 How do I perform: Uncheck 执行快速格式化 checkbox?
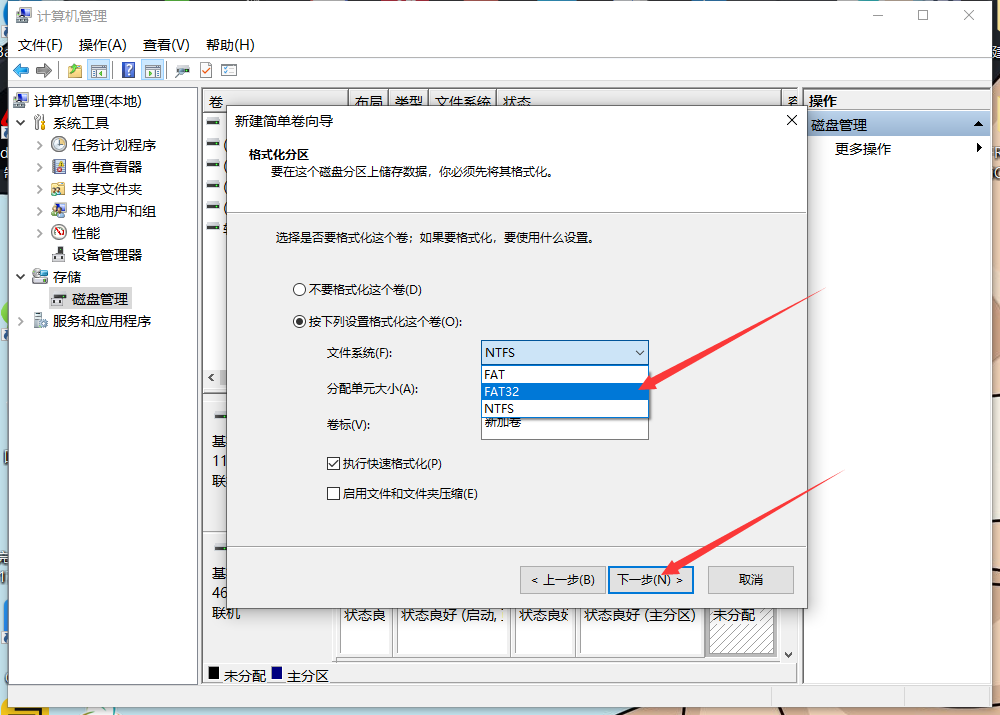333,464
